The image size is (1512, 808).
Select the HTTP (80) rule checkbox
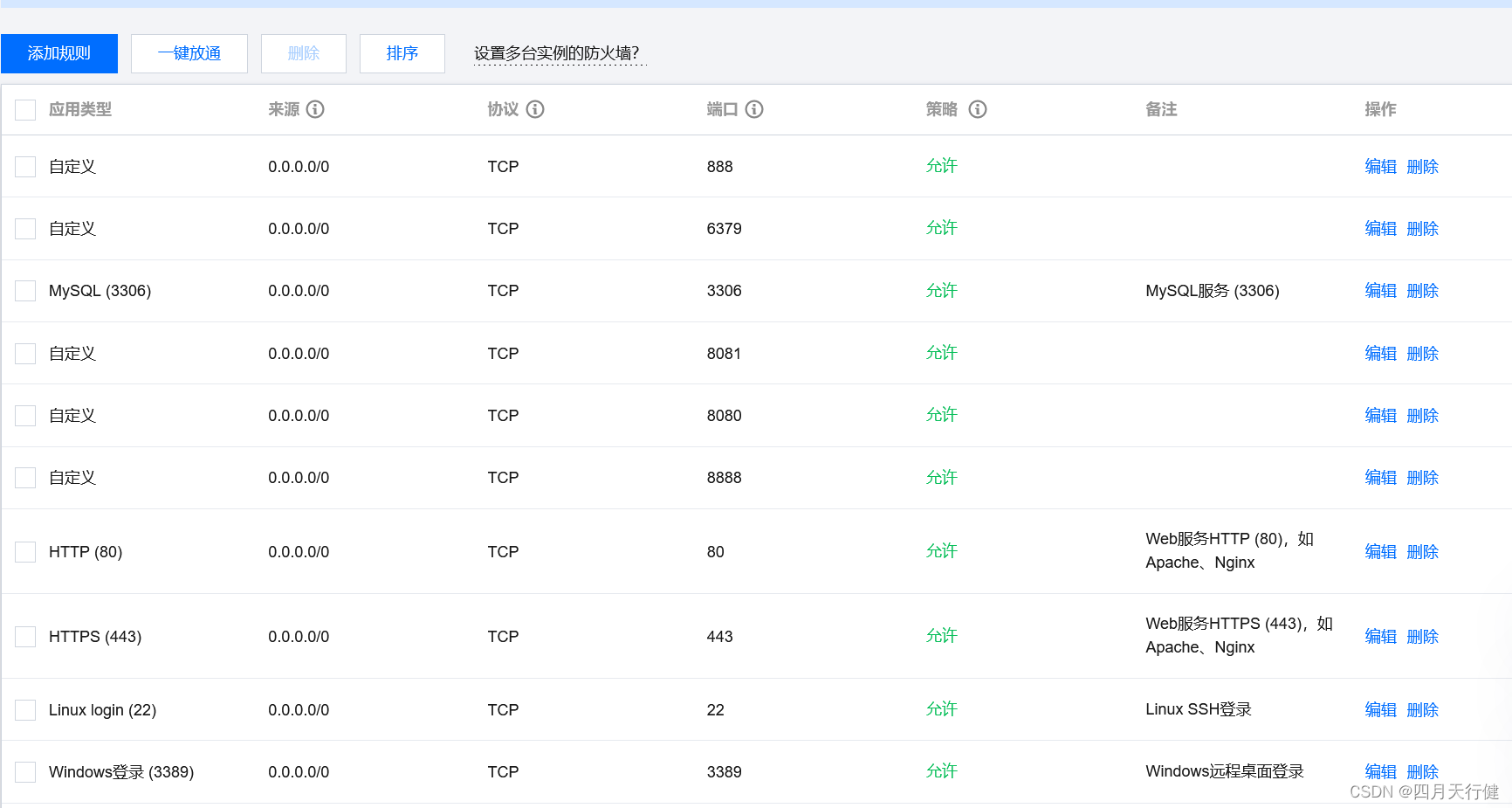point(25,552)
